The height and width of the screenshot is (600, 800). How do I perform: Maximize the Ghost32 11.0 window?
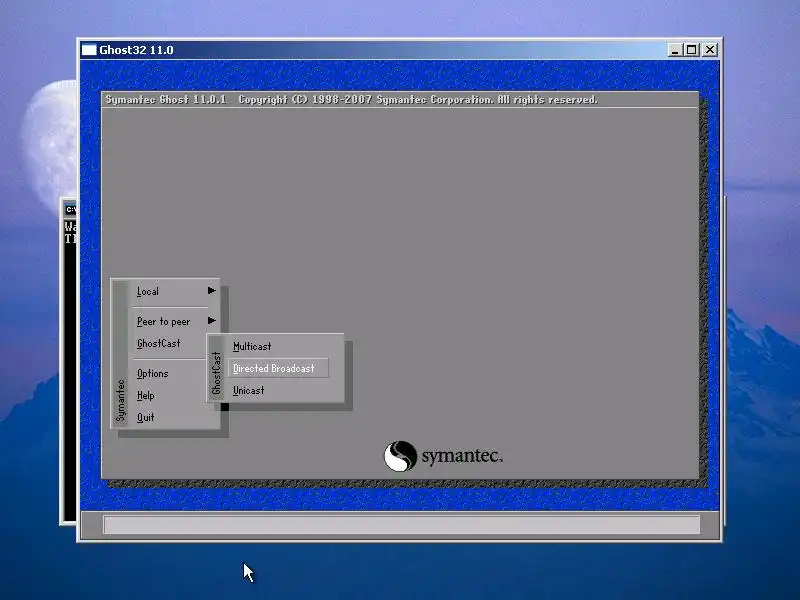pyautogui.click(x=691, y=49)
